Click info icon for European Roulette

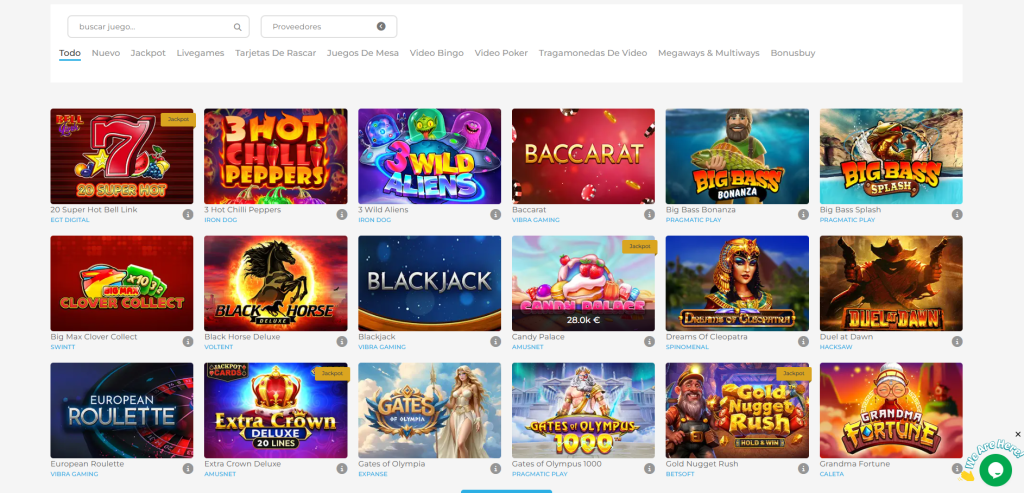click(187, 468)
